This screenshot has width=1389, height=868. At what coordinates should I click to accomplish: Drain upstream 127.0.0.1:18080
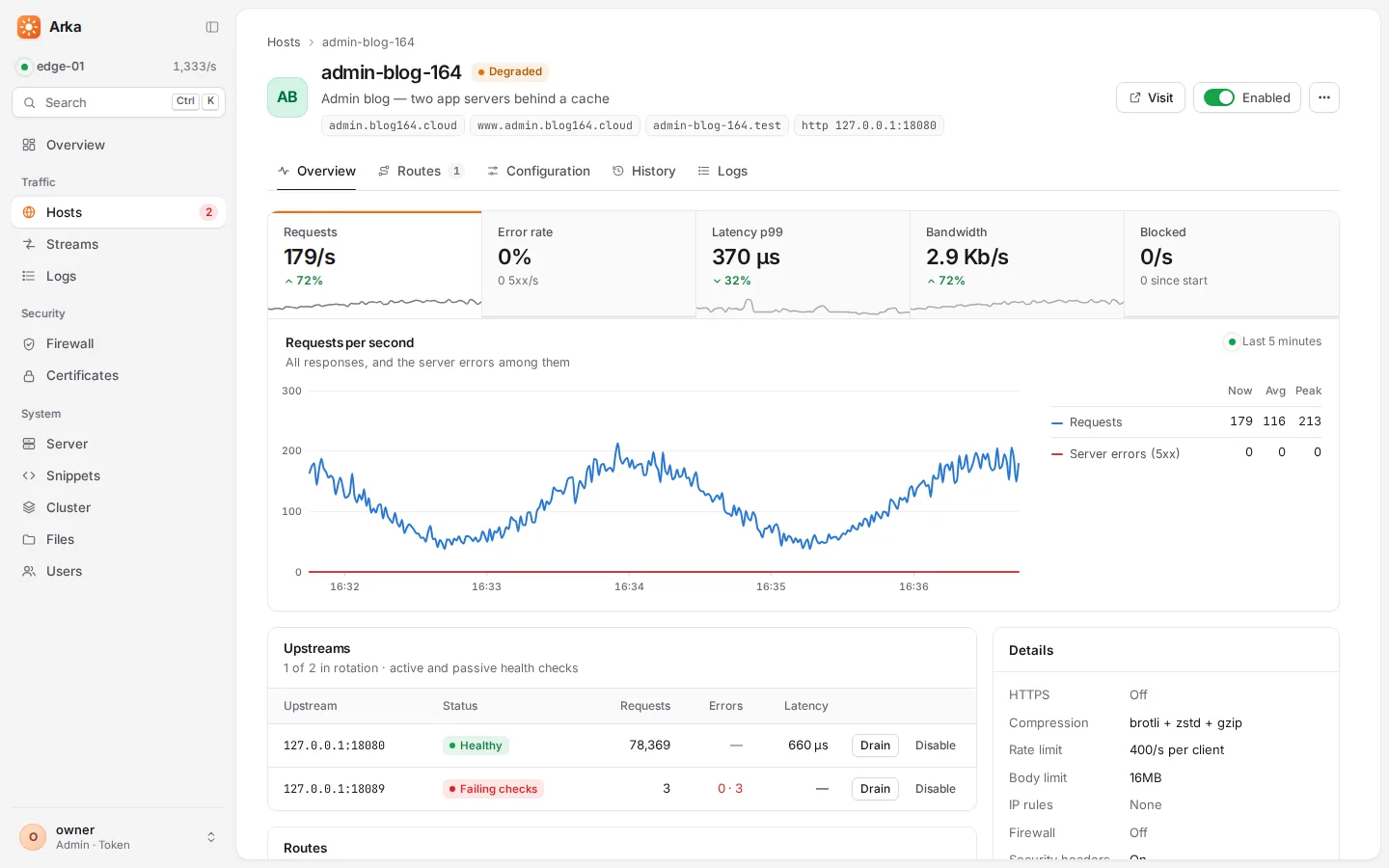875,746
